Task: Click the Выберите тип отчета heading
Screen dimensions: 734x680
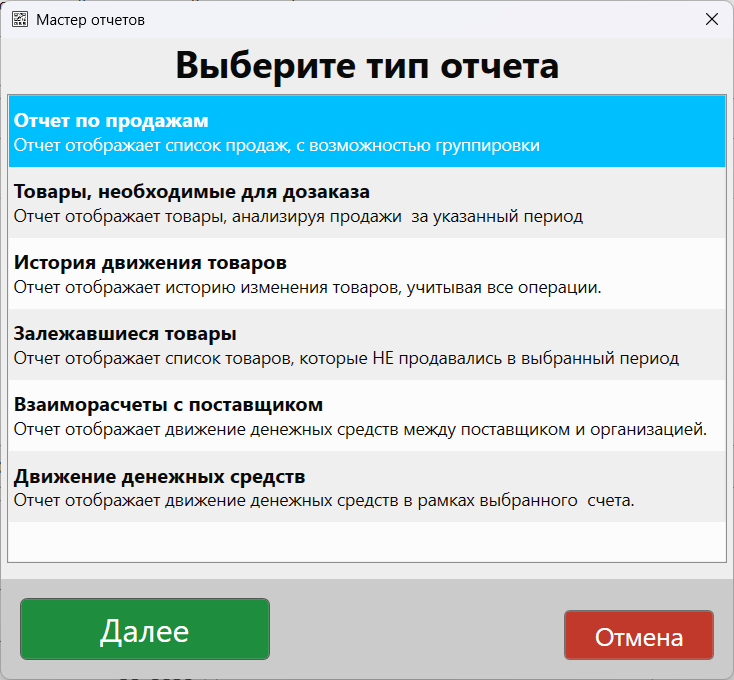Action: click(367, 65)
